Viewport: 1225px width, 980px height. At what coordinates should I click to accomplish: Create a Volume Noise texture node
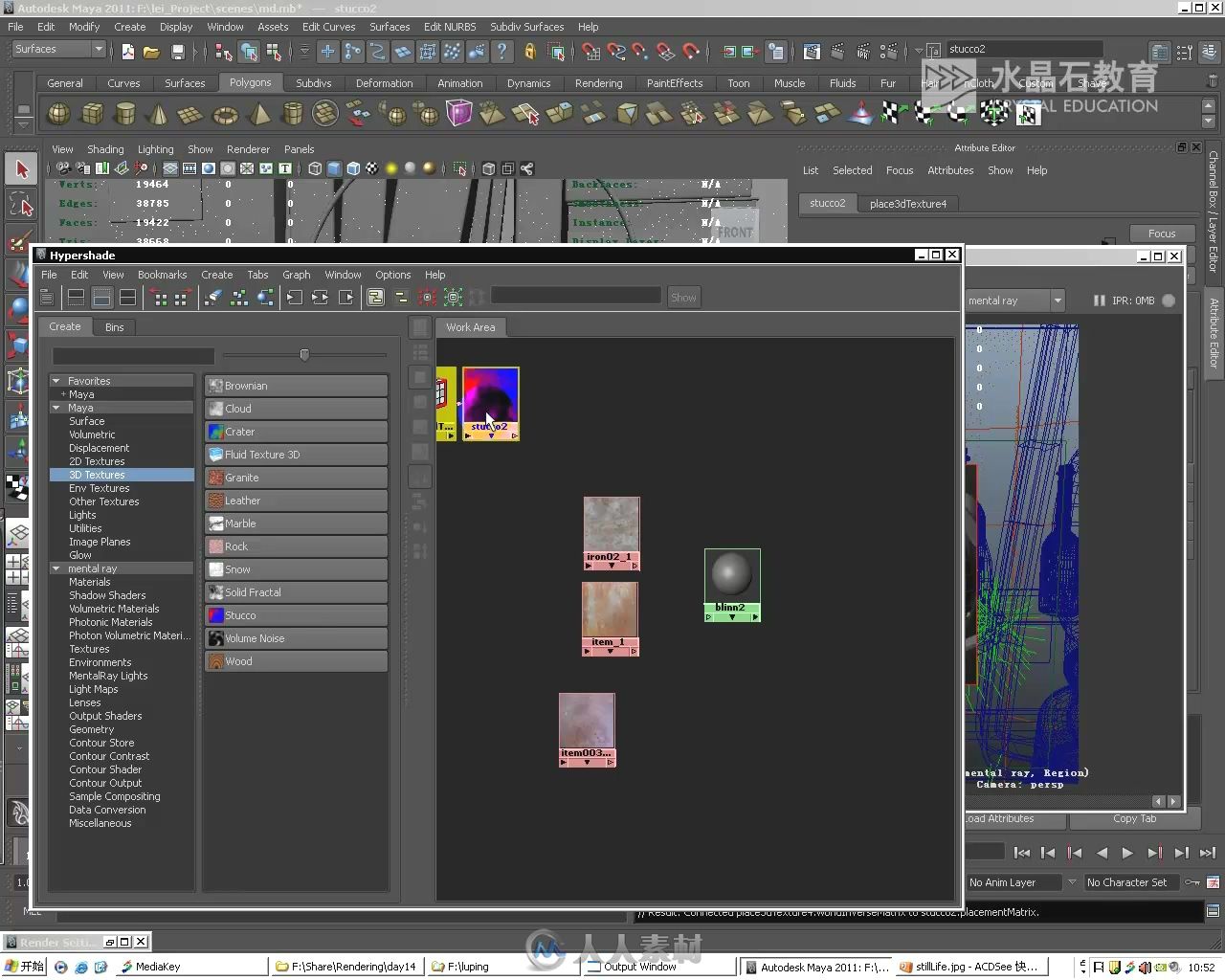pyautogui.click(x=296, y=638)
